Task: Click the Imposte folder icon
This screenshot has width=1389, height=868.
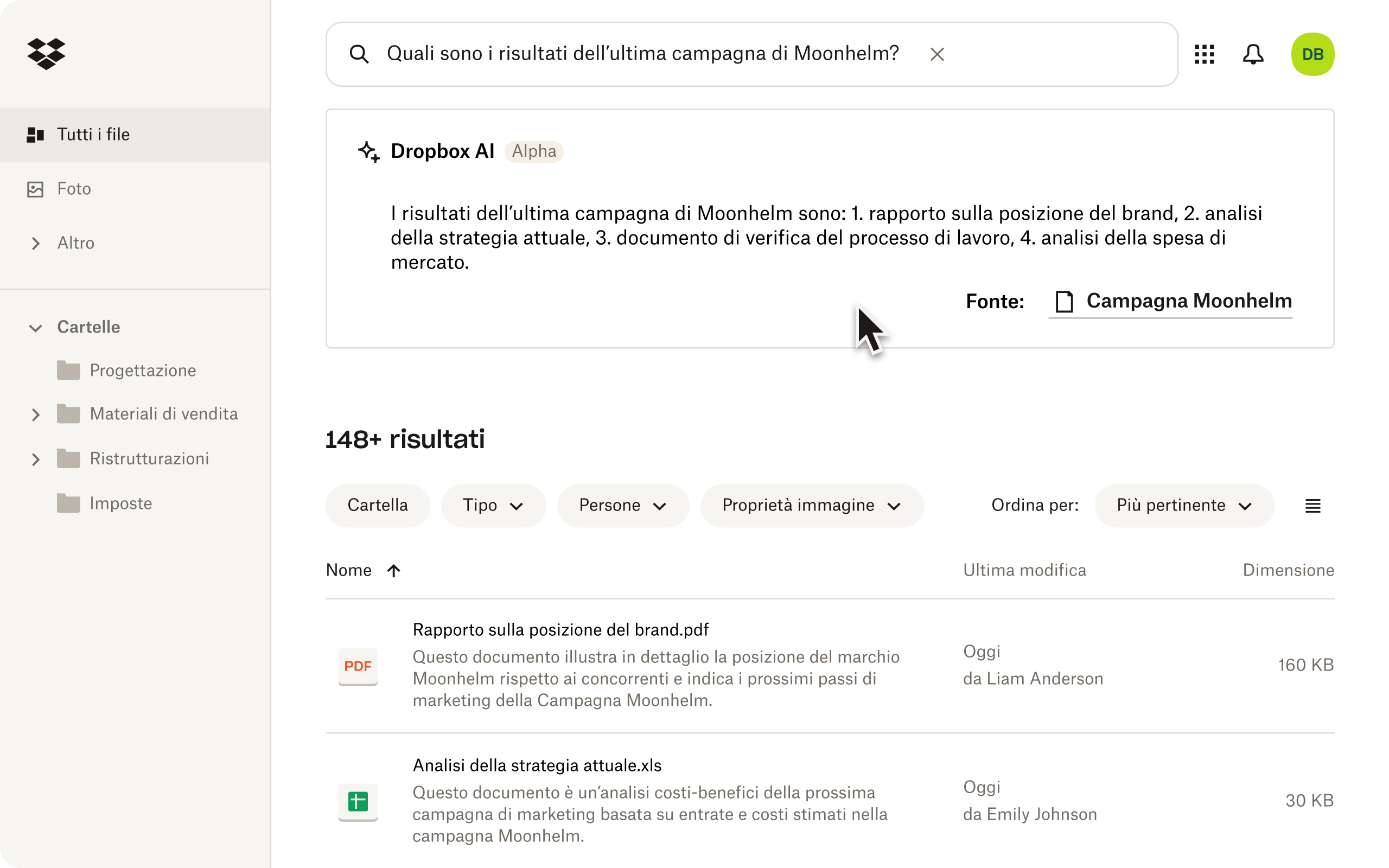Action: pyautogui.click(x=68, y=503)
